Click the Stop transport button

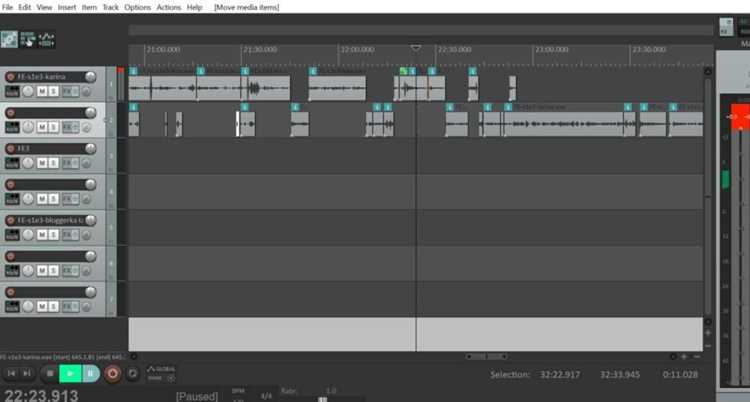point(49,373)
